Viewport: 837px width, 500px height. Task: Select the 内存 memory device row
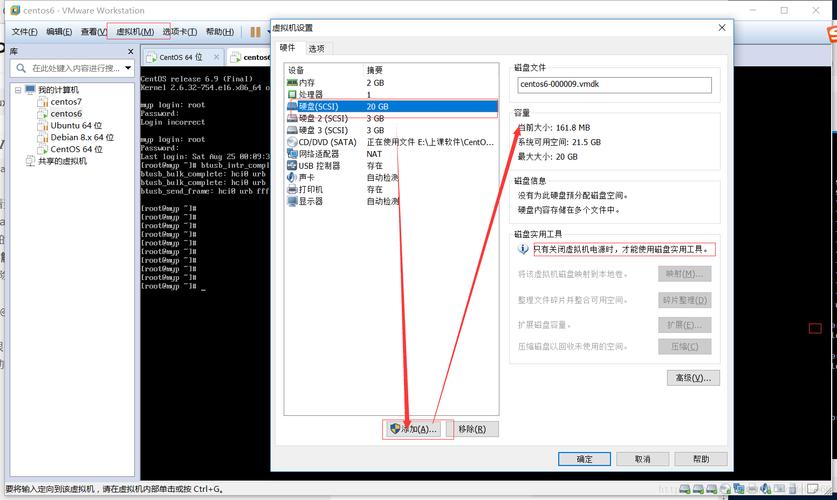click(x=391, y=83)
